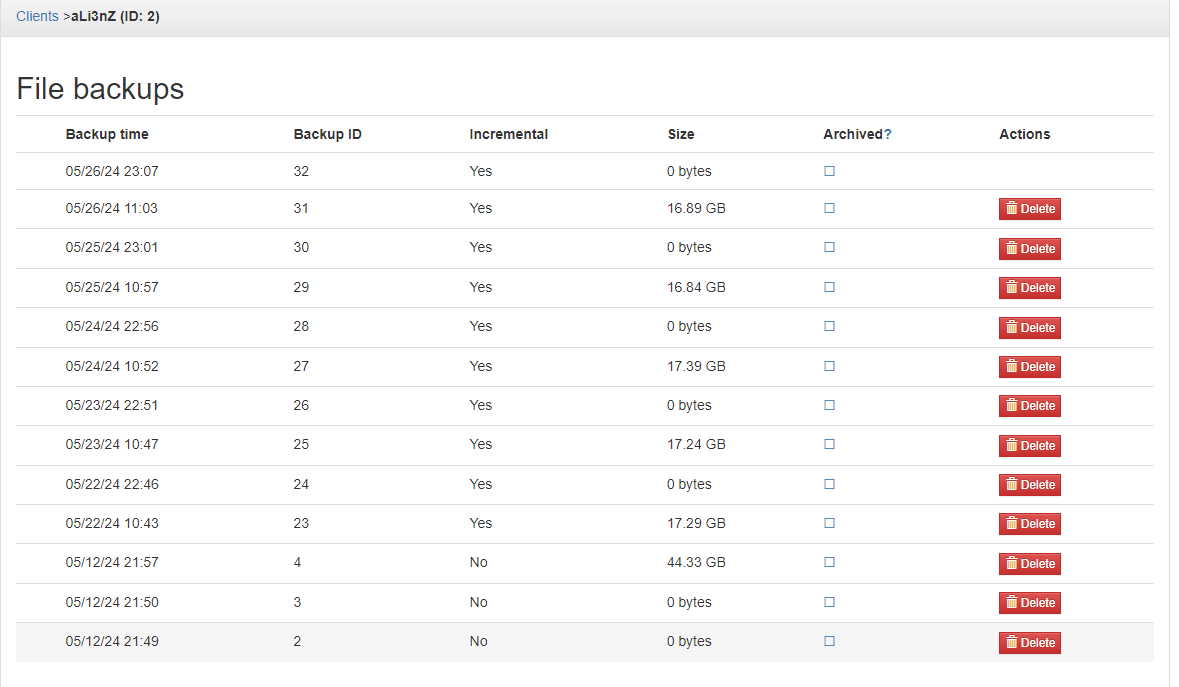Delete the 05/22/24 22:46 backup
Viewport: 1179px width, 687px height.
(x=1029, y=485)
